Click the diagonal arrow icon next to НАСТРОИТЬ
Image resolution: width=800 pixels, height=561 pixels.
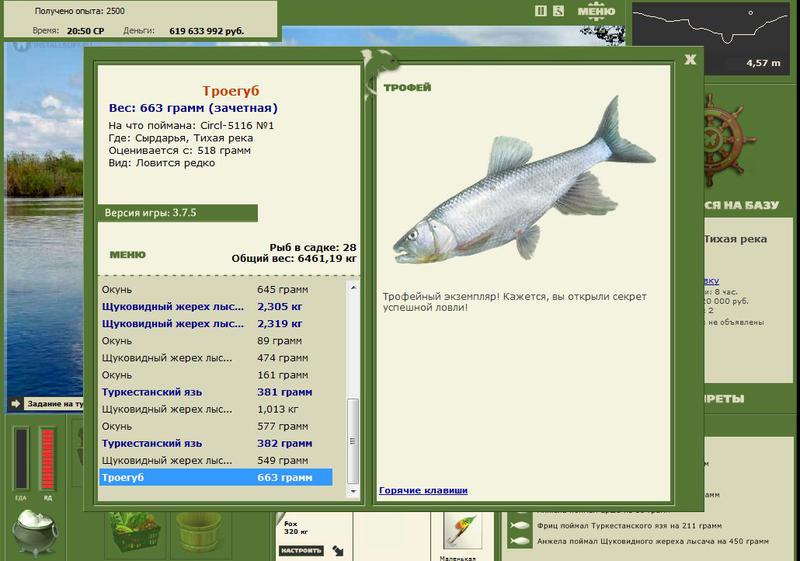[338, 551]
